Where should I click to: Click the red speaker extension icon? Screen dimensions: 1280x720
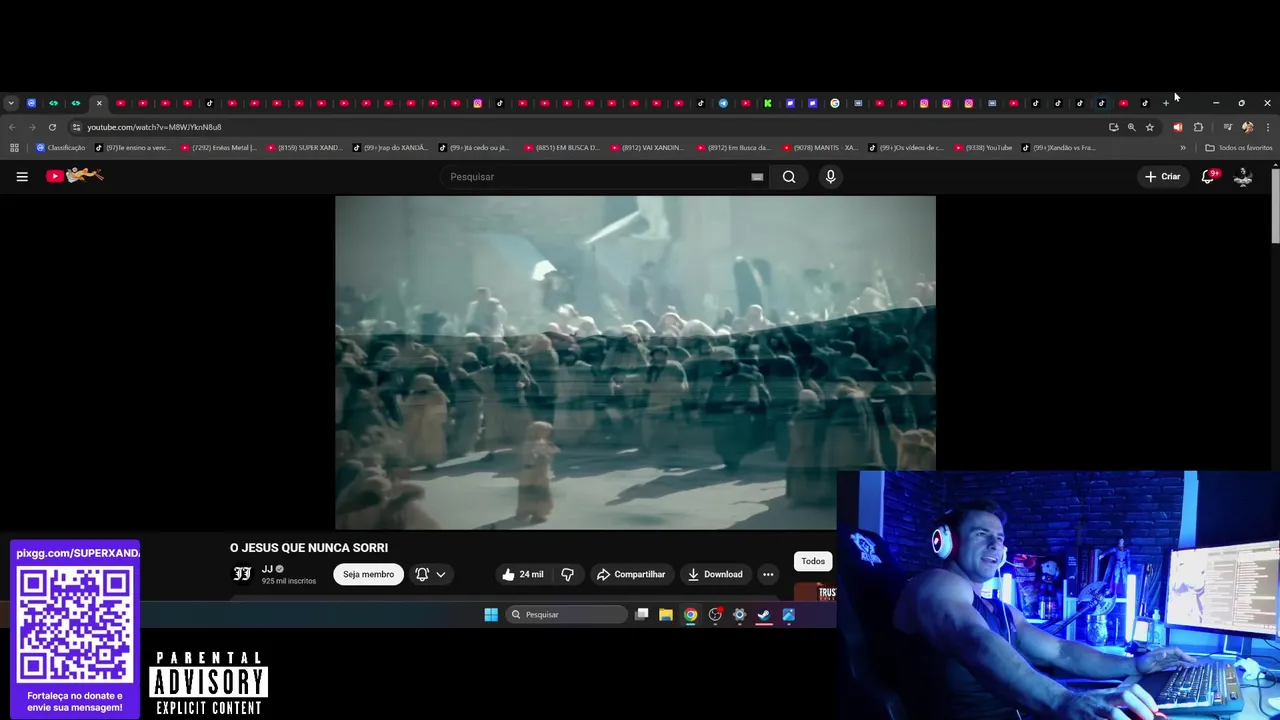pyautogui.click(x=1177, y=127)
